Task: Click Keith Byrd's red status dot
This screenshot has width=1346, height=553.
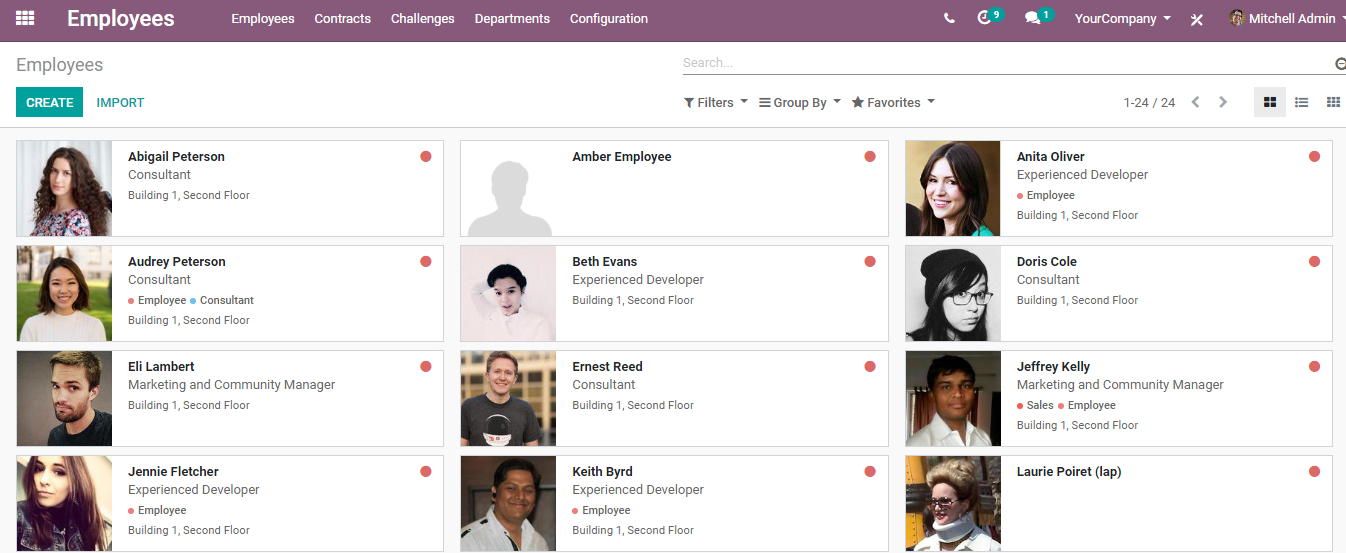Action: click(870, 472)
